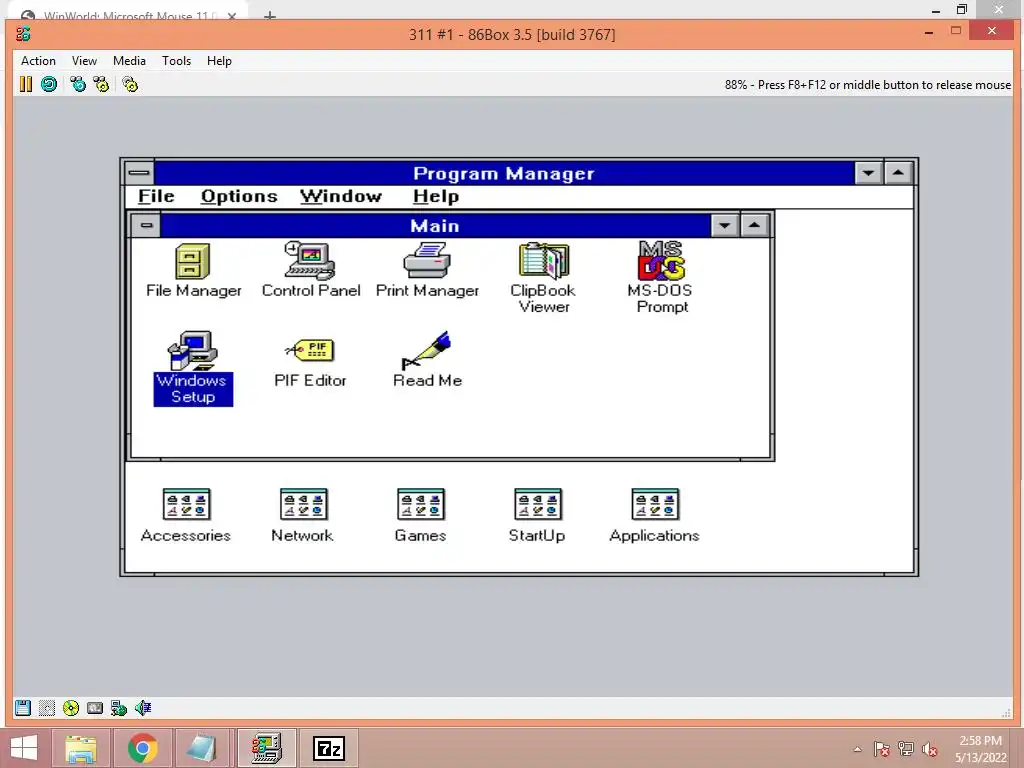Select the Network program group icon
1024x768 pixels.
pyautogui.click(x=302, y=515)
